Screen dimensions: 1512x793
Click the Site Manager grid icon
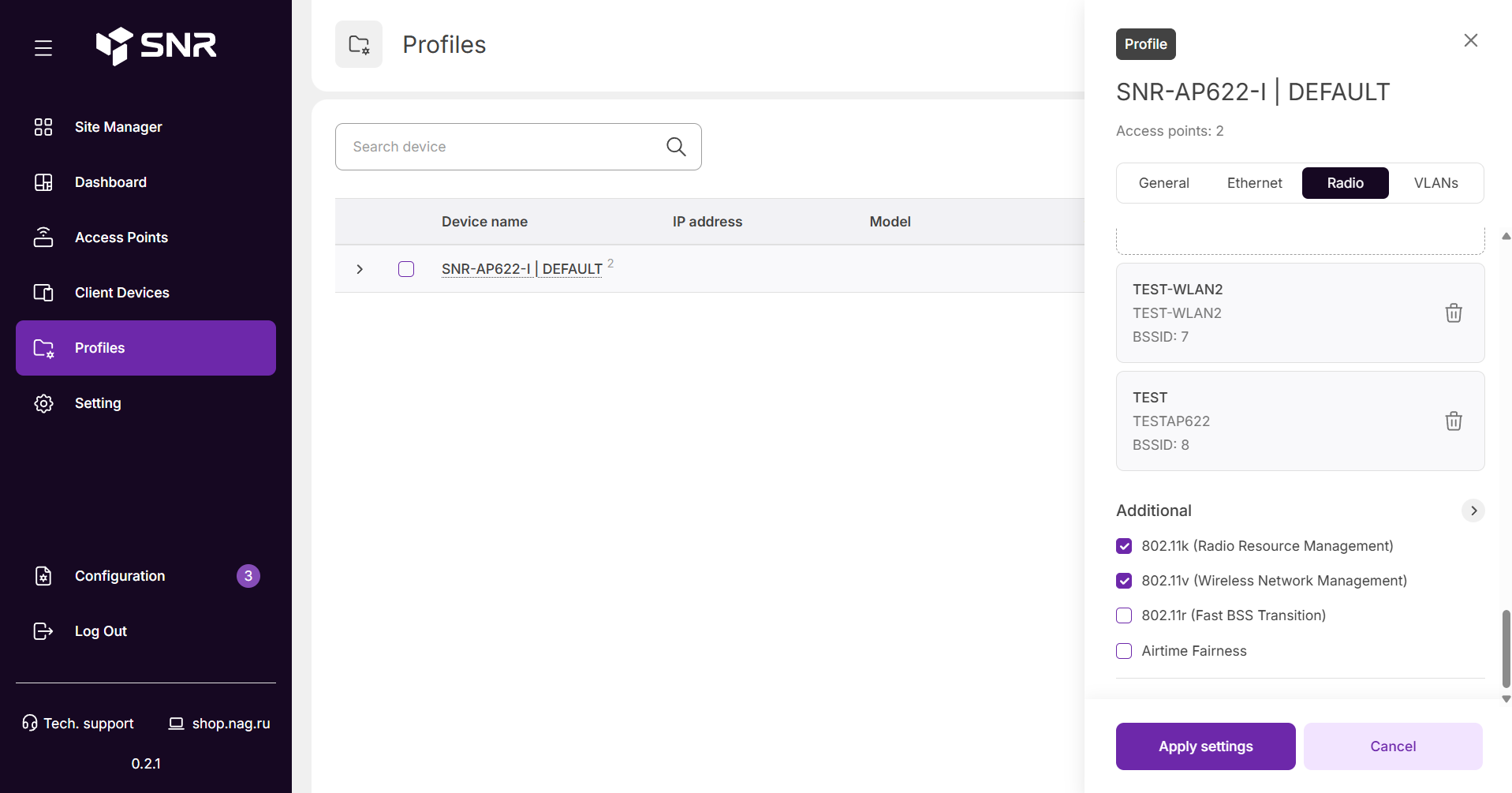43,127
